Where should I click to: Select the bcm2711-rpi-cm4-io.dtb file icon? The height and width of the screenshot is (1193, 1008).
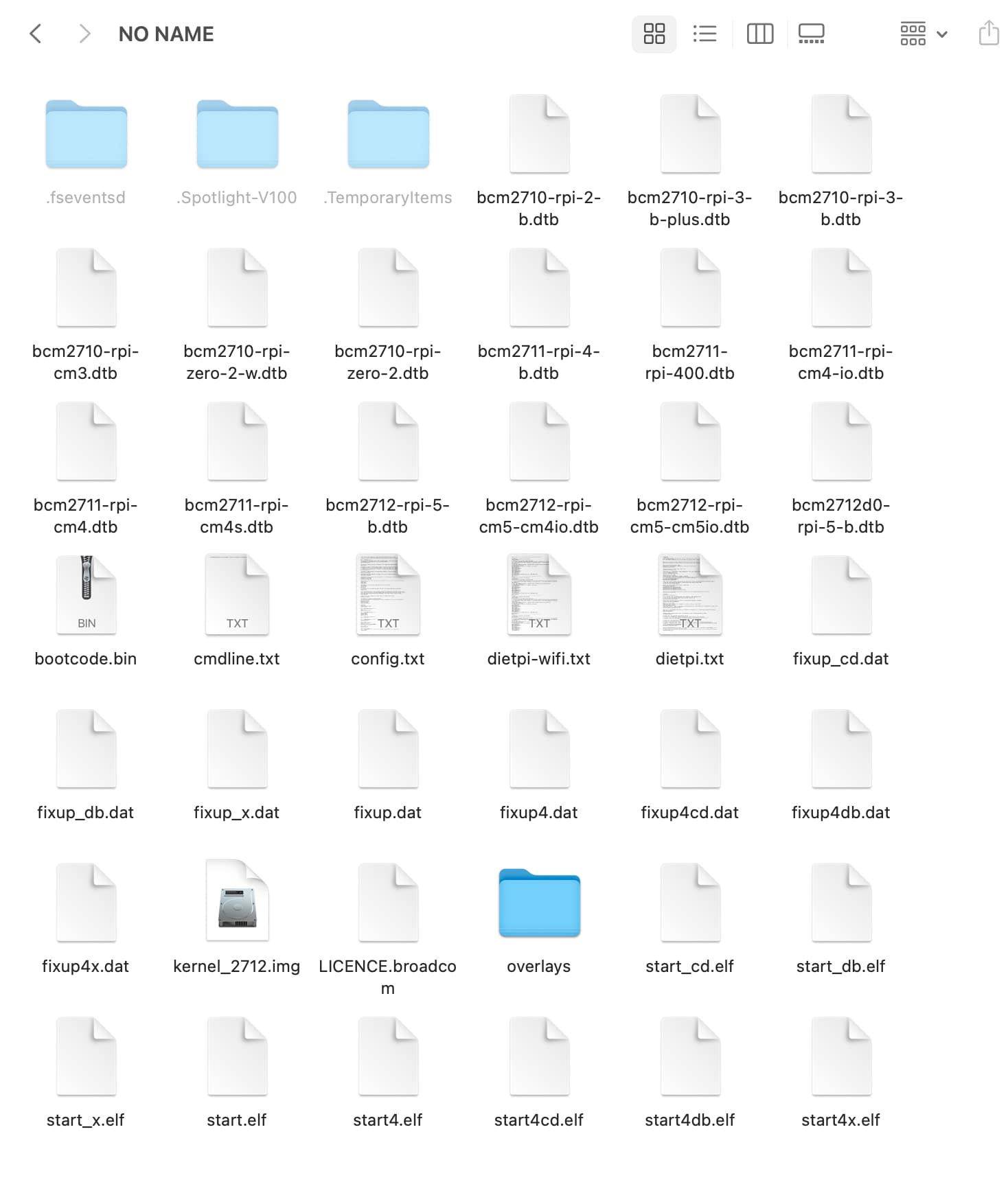[x=842, y=288]
